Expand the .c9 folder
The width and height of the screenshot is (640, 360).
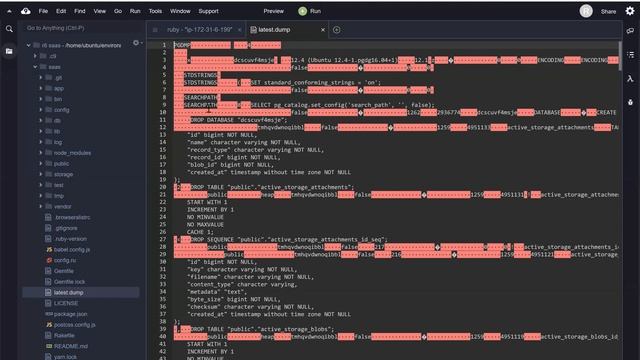pyautogui.click(x=35, y=56)
